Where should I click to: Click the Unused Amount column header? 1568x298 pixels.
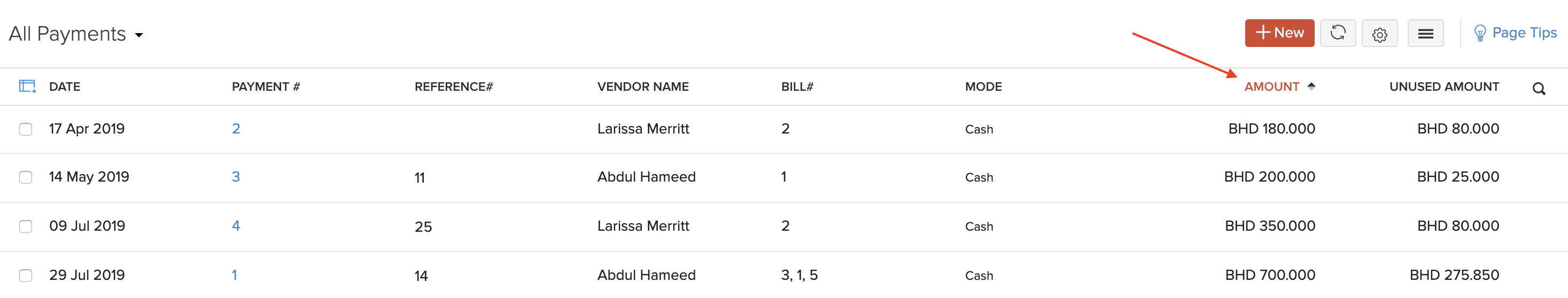[1444, 87]
